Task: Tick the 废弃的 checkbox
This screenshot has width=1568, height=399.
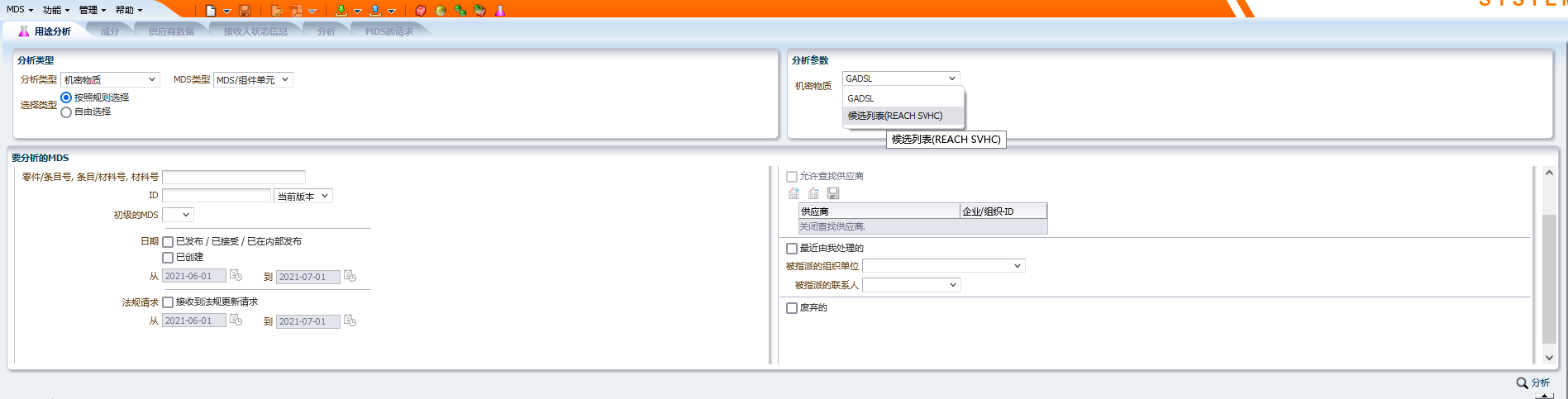Action: click(x=792, y=308)
